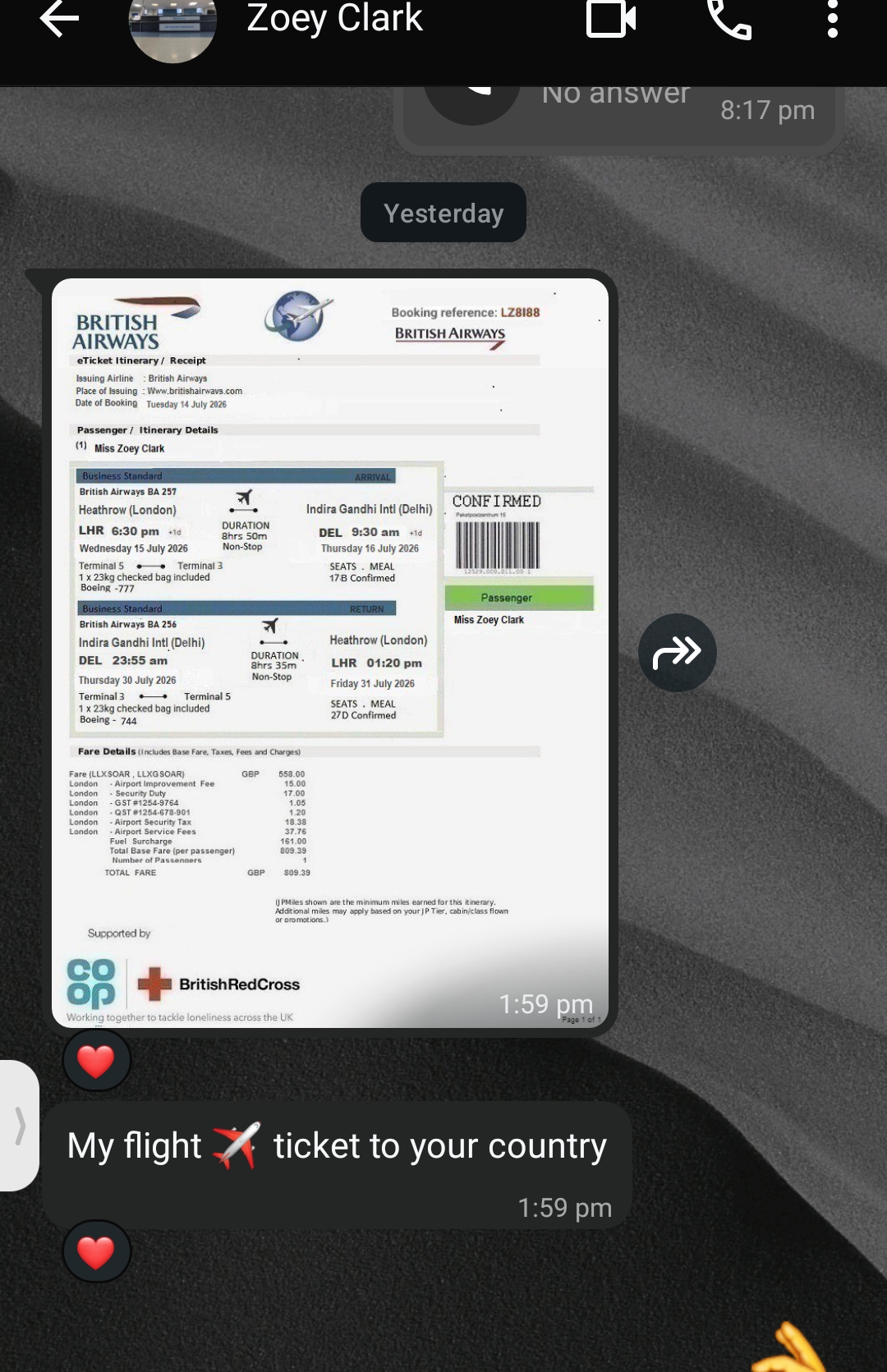
Task: Start a video call with Zoey Clark
Action: [611, 18]
